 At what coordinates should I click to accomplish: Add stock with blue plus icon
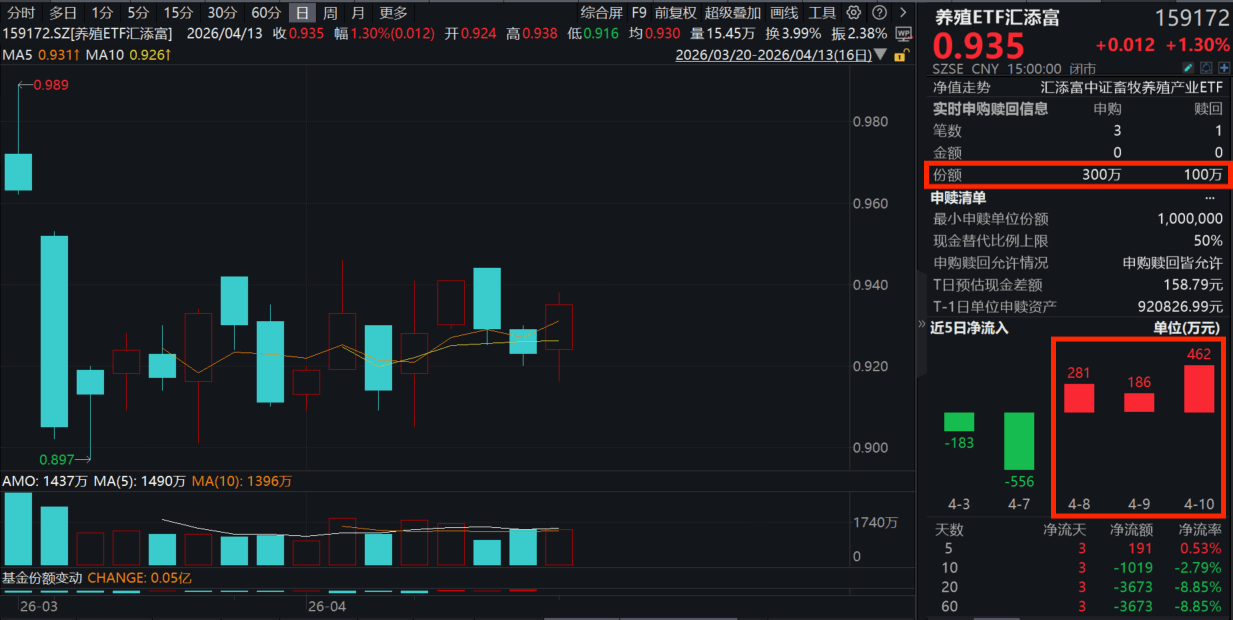pyautogui.click(x=1223, y=68)
